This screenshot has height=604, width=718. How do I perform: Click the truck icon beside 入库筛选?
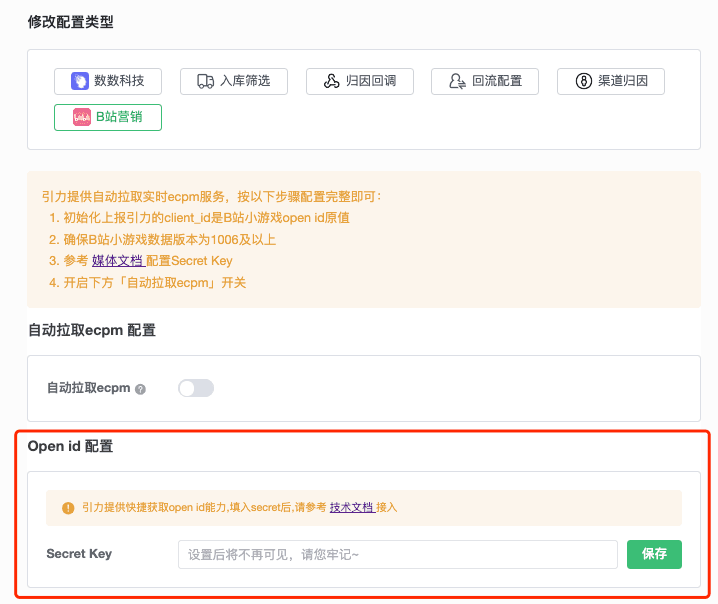click(206, 81)
